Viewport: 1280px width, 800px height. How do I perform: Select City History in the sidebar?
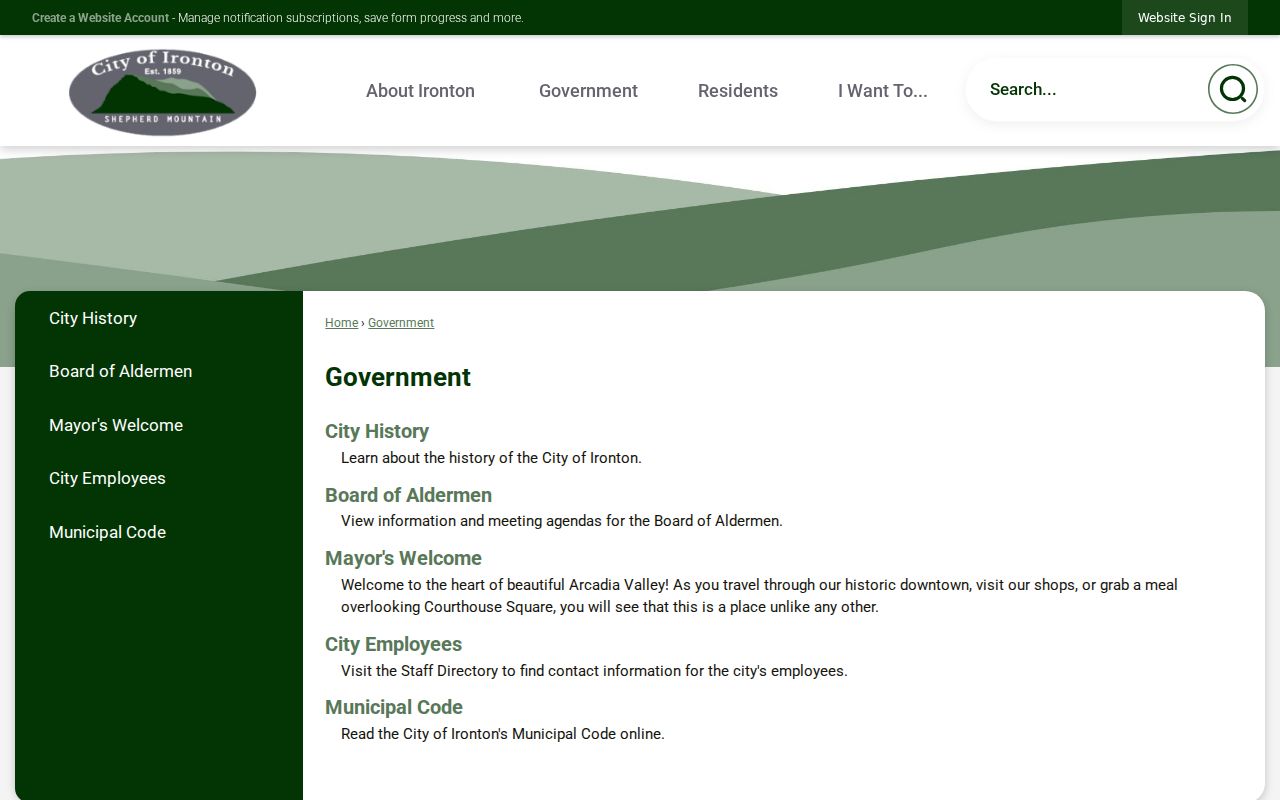coord(159,318)
